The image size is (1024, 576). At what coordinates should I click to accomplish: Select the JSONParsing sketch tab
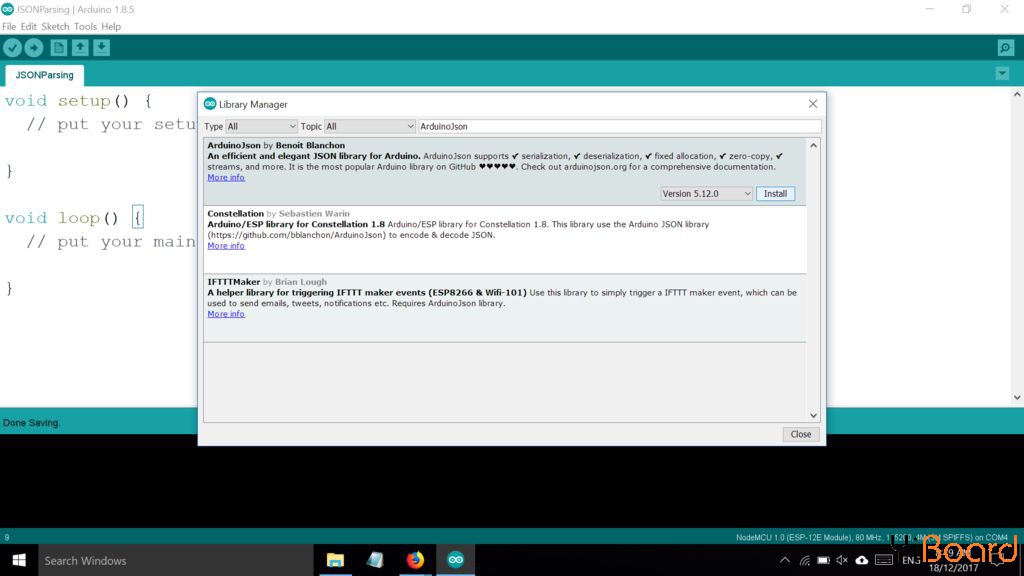point(44,75)
